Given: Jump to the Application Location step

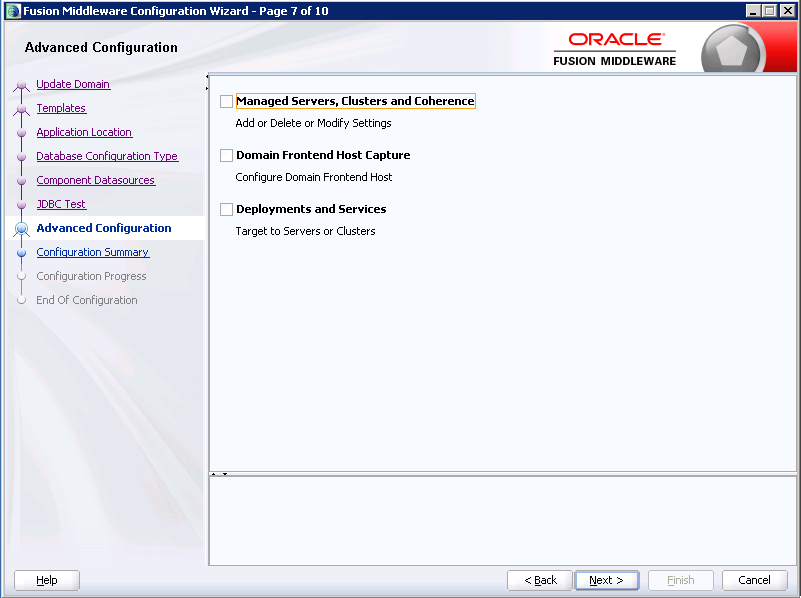Looking at the screenshot, I should click(x=84, y=132).
